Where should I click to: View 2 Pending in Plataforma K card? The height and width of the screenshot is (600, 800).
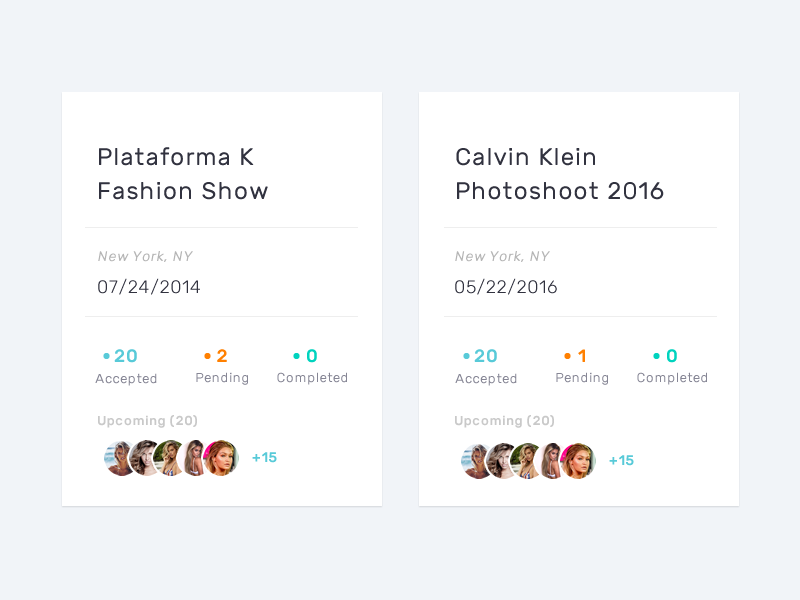pos(222,366)
